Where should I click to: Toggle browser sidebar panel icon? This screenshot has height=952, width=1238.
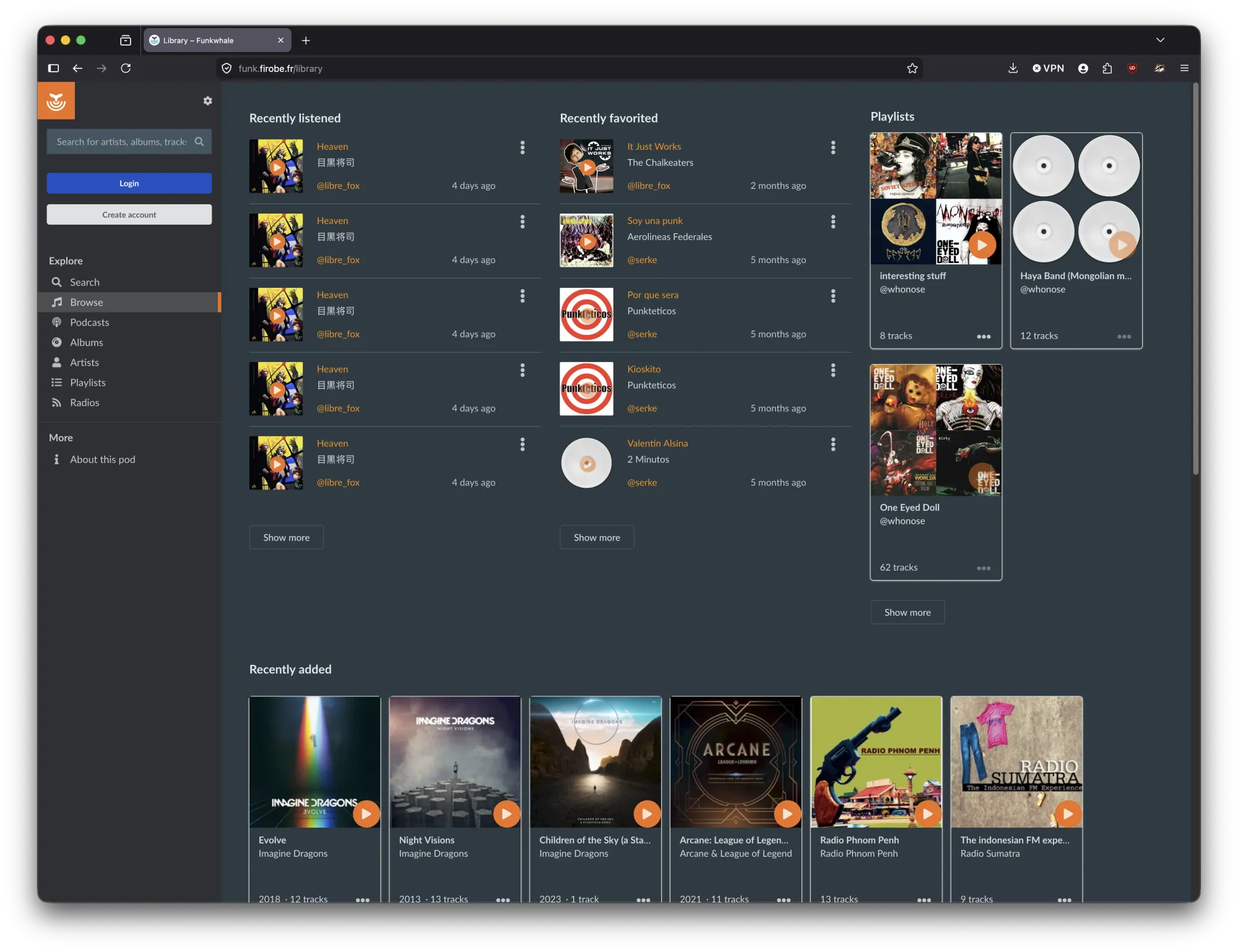[x=54, y=68]
